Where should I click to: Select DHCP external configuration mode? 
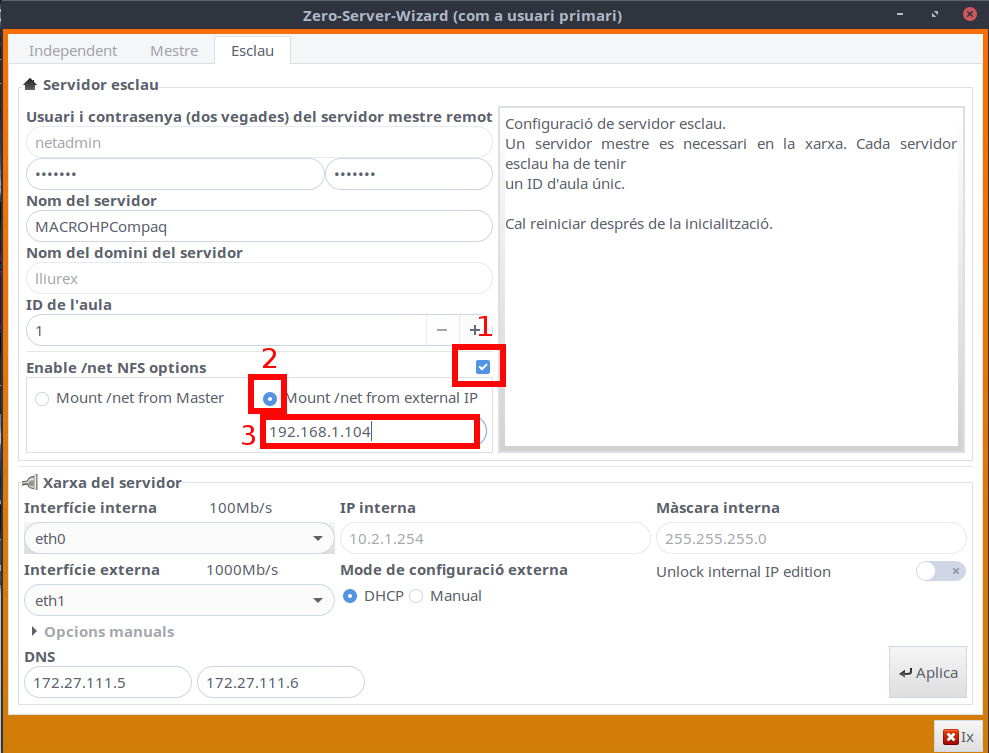pyautogui.click(x=350, y=596)
